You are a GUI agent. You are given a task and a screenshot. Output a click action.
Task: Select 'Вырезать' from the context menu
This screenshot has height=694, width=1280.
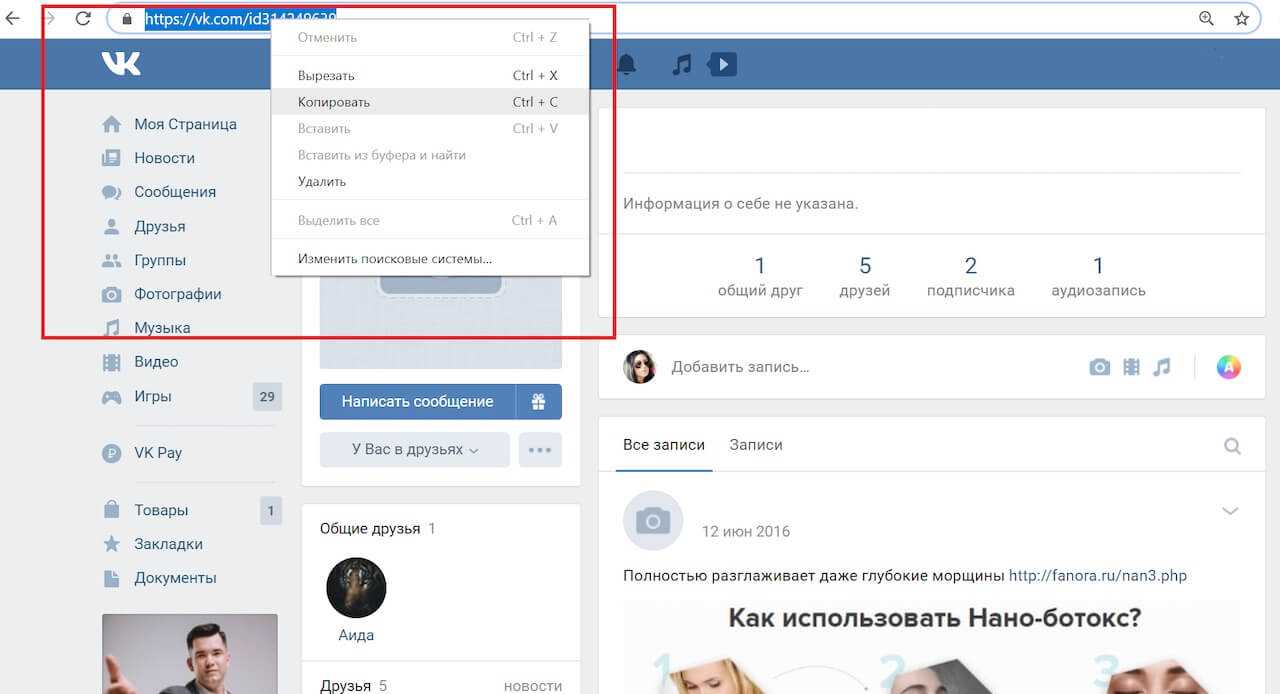pos(326,76)
